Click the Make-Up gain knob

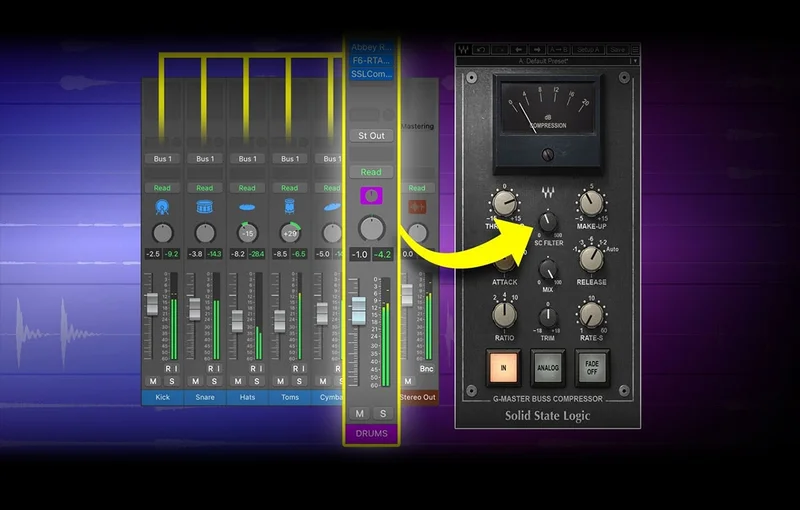click(591, 203)
